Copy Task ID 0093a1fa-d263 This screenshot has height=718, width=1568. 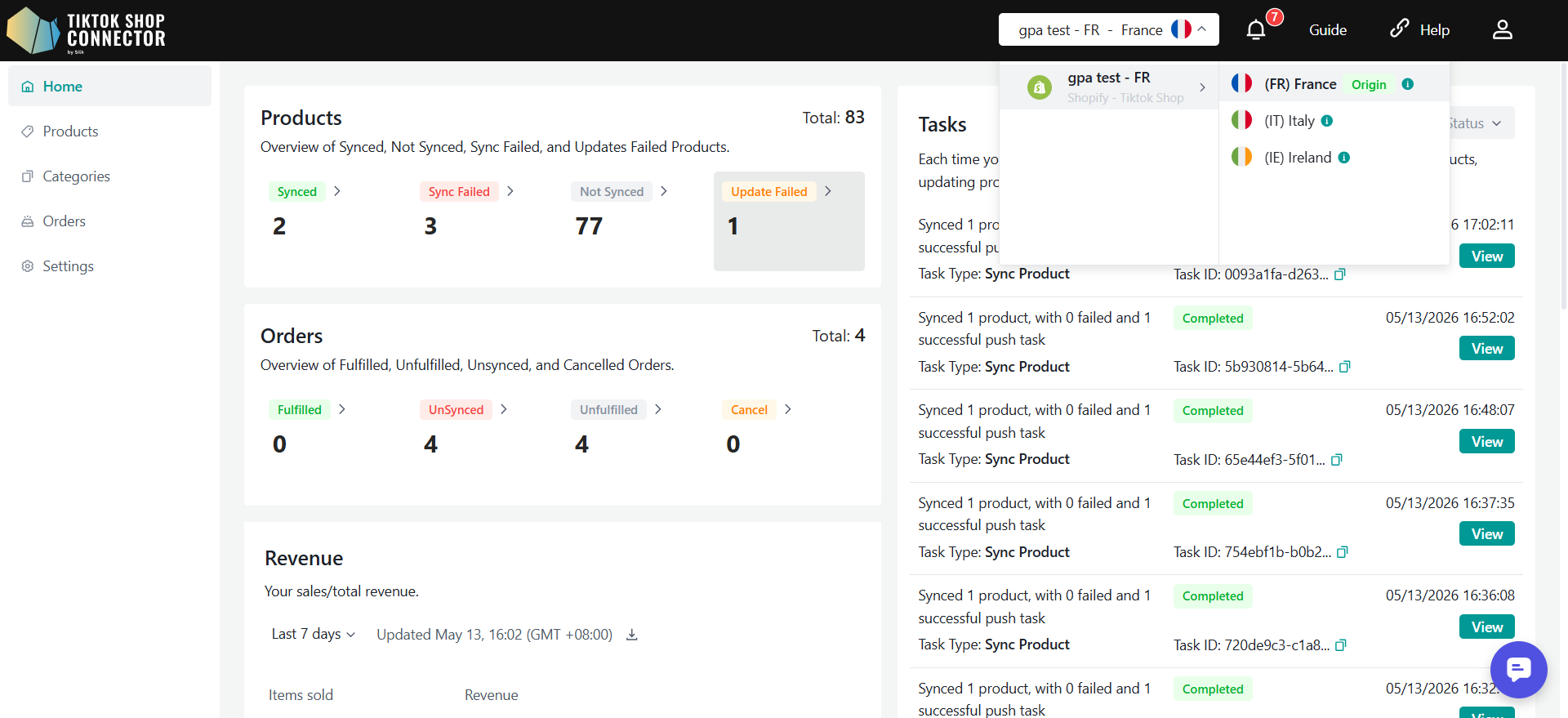click(x=1340, y=274)
